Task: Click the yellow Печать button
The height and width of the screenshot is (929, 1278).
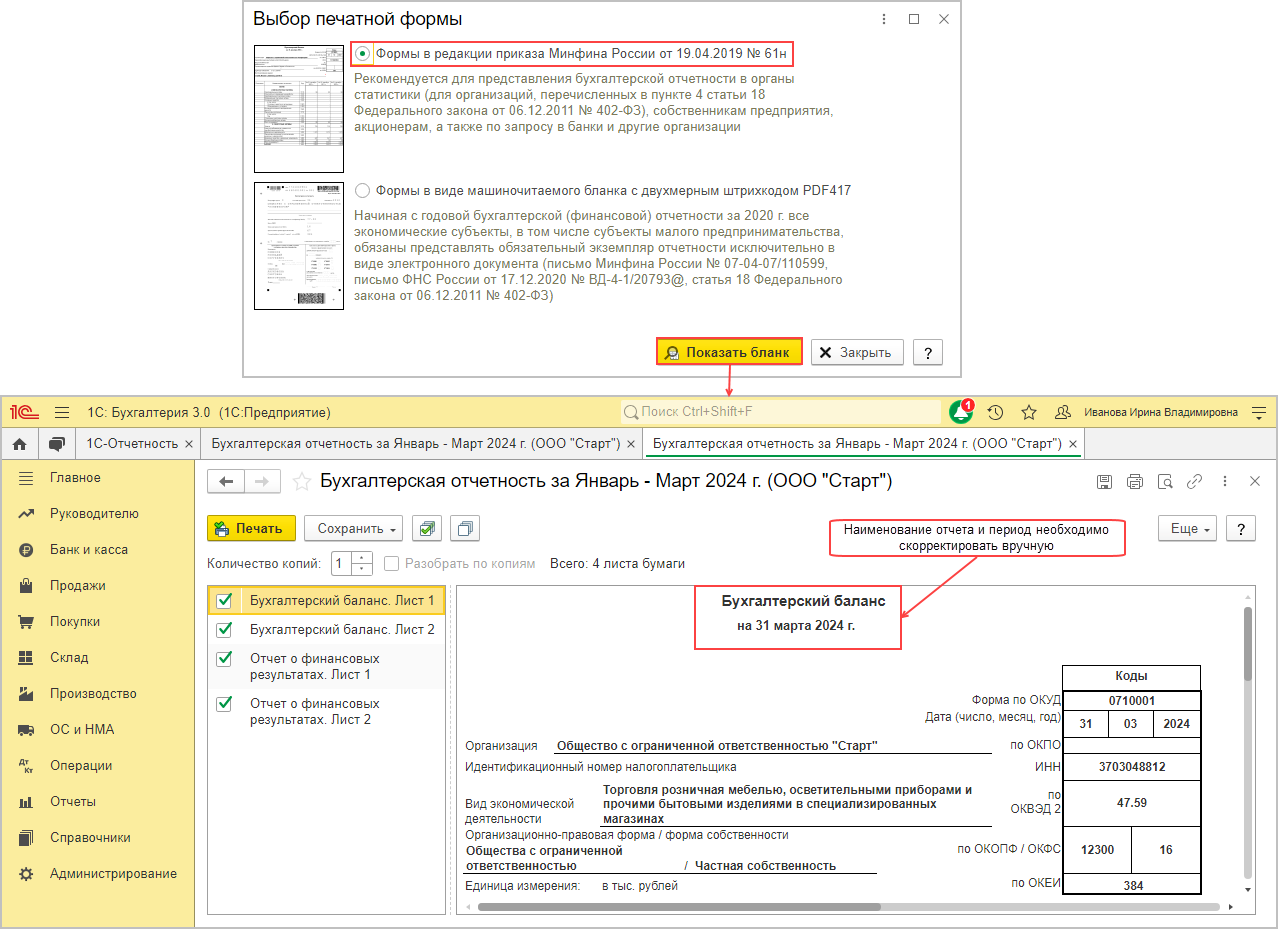Action: click(x=251, y=528)
